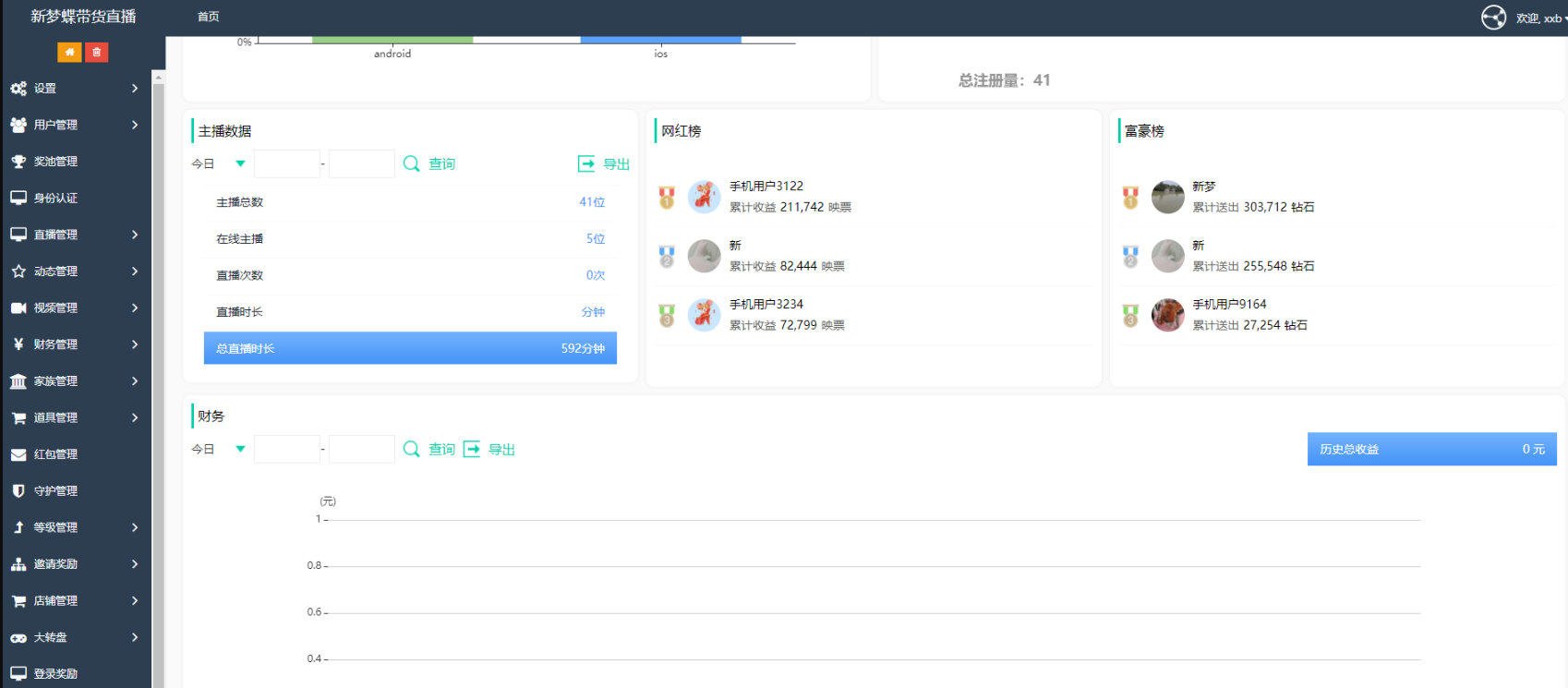
Task: Open 守护管理 shield sidebar item
Action: point(76,491)
